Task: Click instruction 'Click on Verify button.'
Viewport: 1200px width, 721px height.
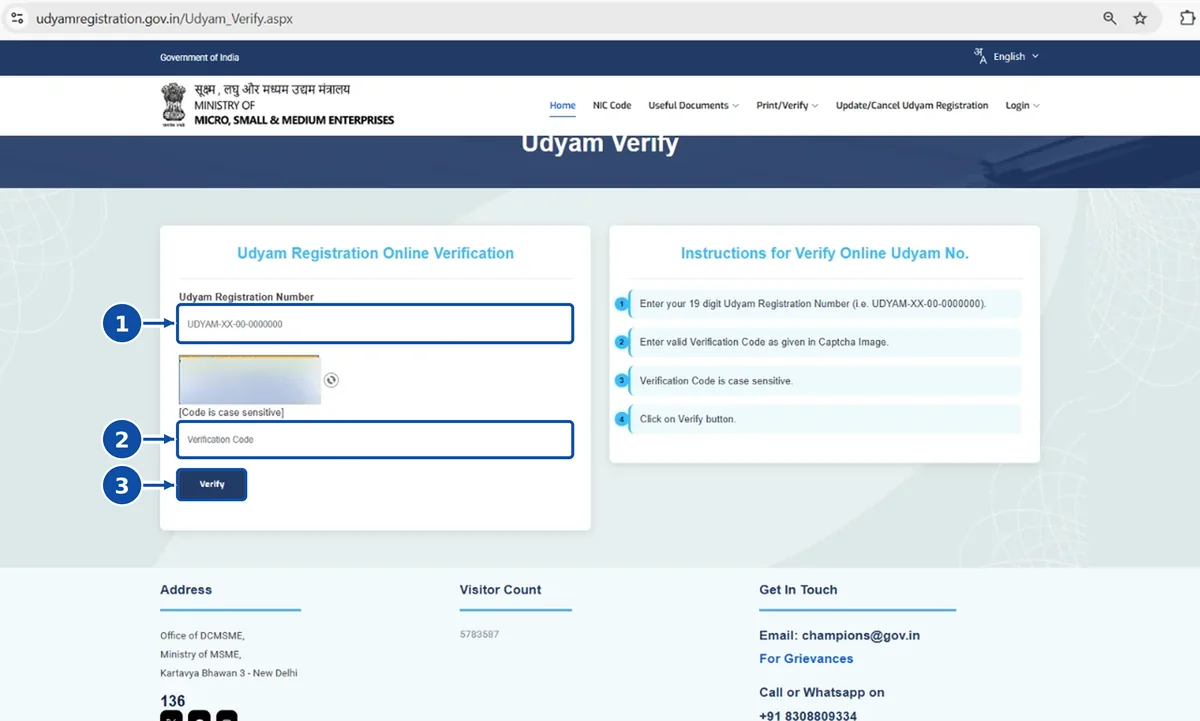Action: coord(687,419)
